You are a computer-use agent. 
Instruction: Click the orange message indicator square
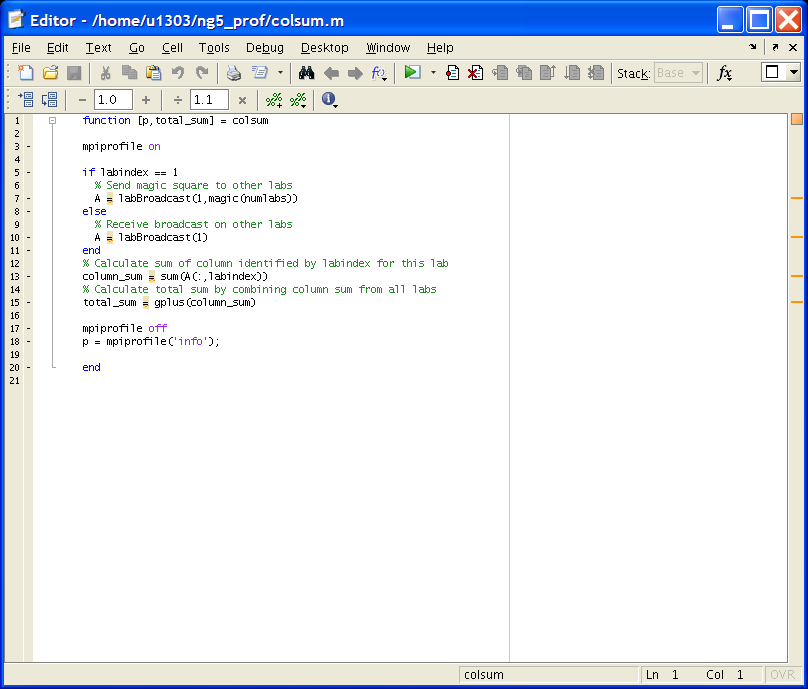[x=797, y=120]
